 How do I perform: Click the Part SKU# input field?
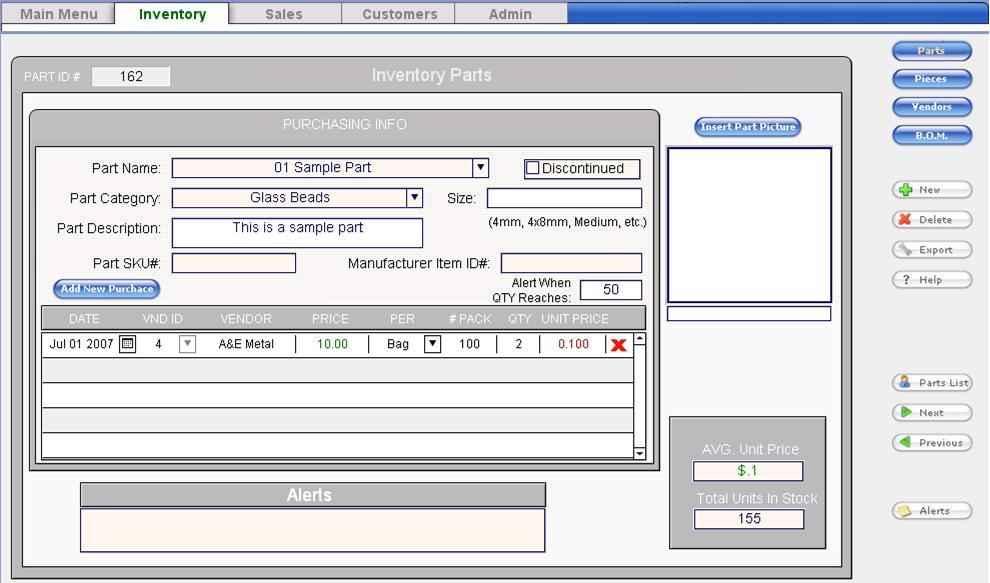pos(234,263)
